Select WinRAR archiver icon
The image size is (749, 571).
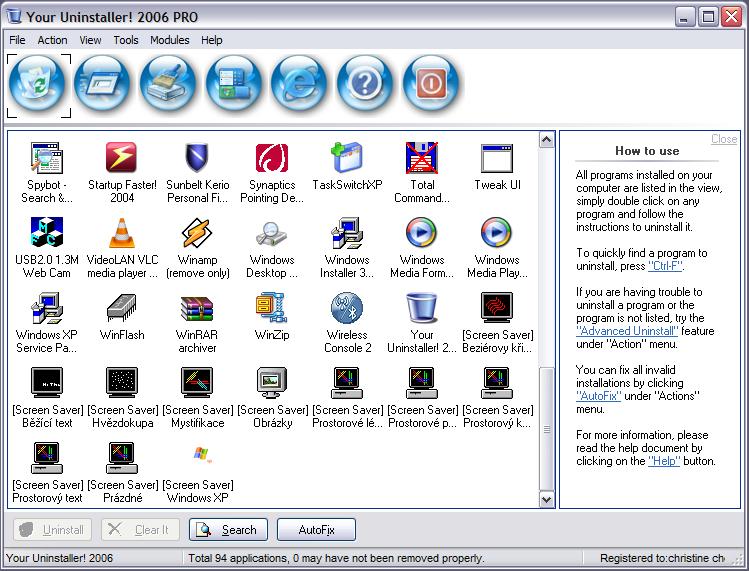[x=197, y=307]
